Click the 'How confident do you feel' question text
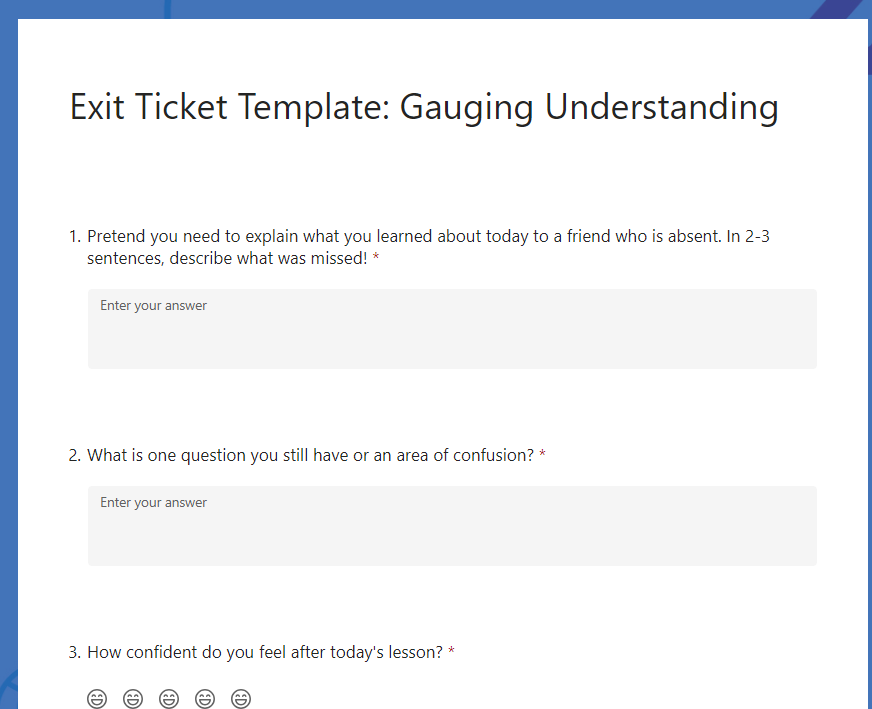Image resolution: width=872 pixels, height=709 pixels. [265, 652]
